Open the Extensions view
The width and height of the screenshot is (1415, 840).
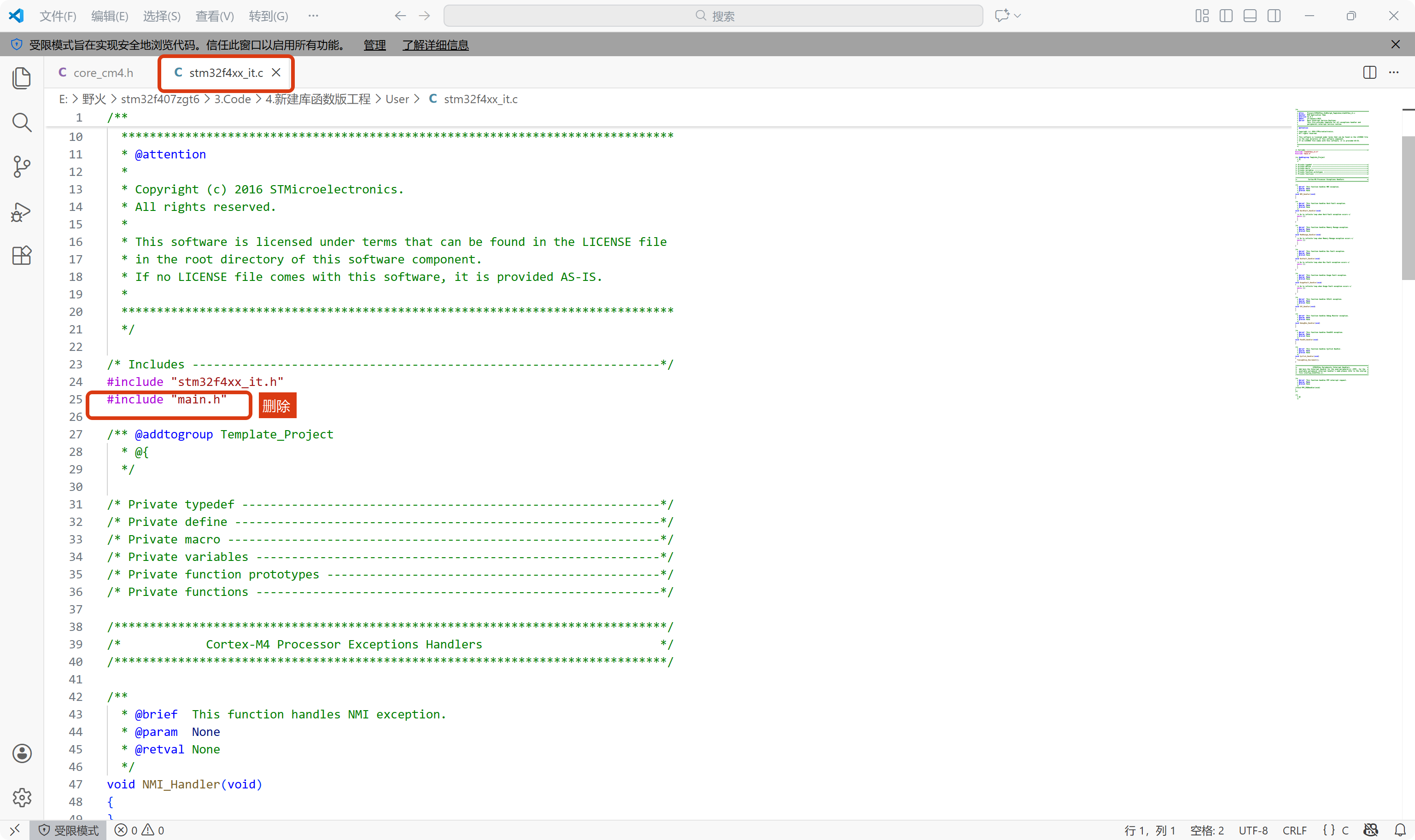point(22,256)
